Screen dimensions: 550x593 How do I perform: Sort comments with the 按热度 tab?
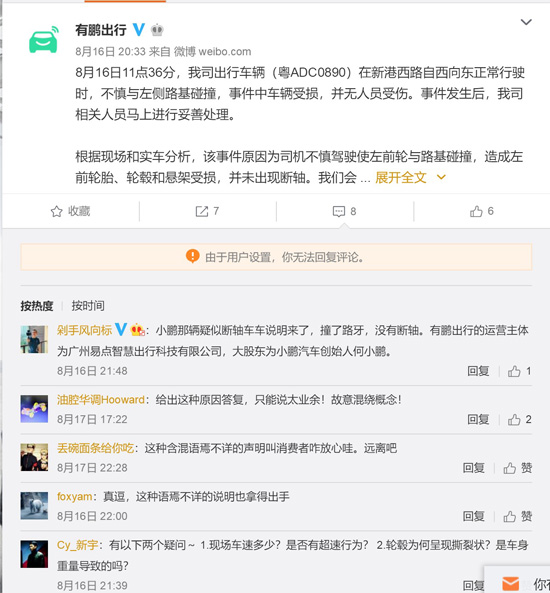37,306
